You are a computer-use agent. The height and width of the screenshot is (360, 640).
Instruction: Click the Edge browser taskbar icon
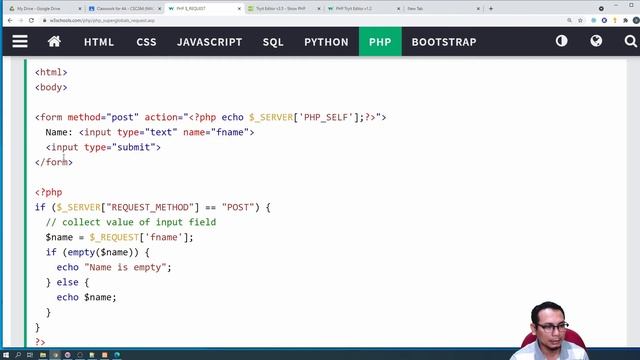pos(117,355)
